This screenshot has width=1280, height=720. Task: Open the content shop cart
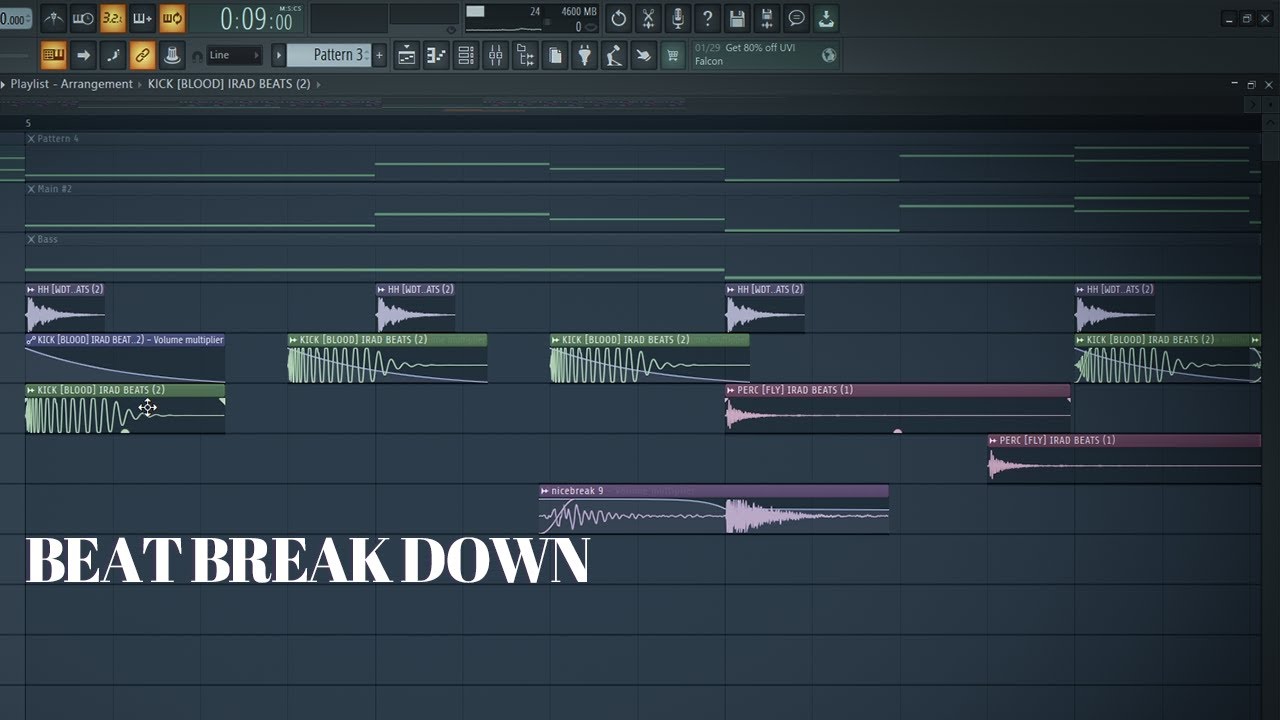(x=674, y=55)
